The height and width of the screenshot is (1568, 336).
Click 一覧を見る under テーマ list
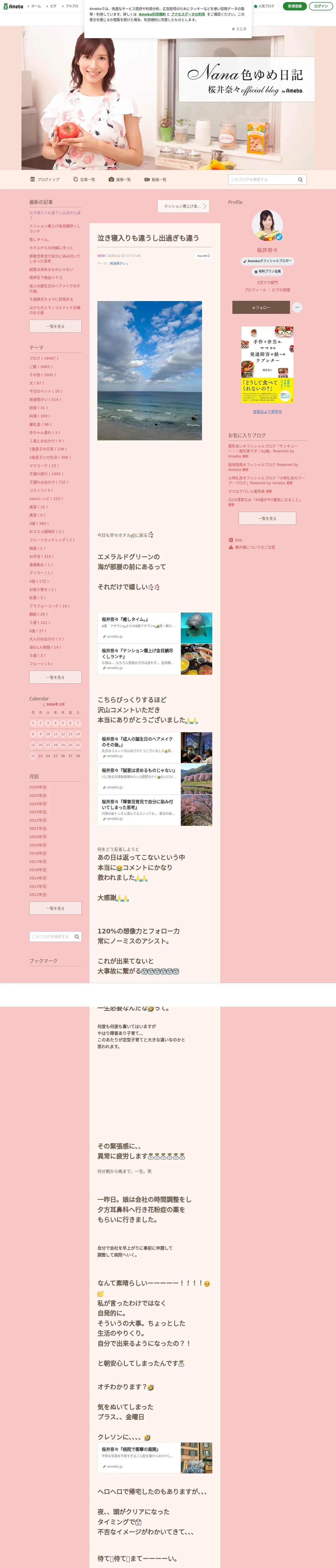[x=55, y=677]
